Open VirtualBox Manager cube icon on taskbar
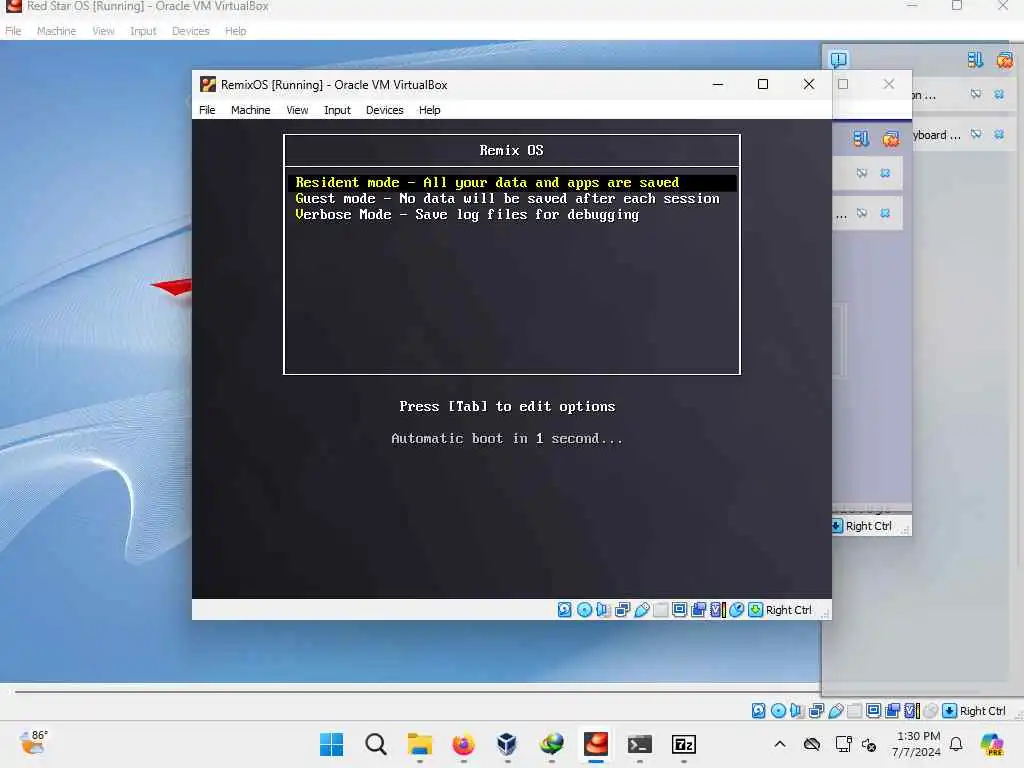Image resolution: width=1024 pixels, height=768 pixels. tap(507, 744)
